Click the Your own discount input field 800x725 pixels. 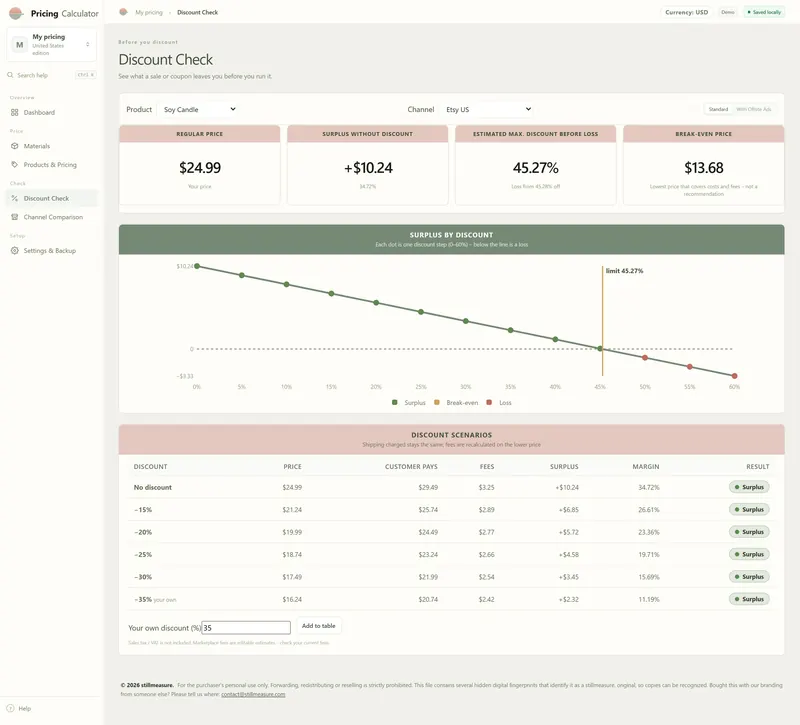click(246, 628)
